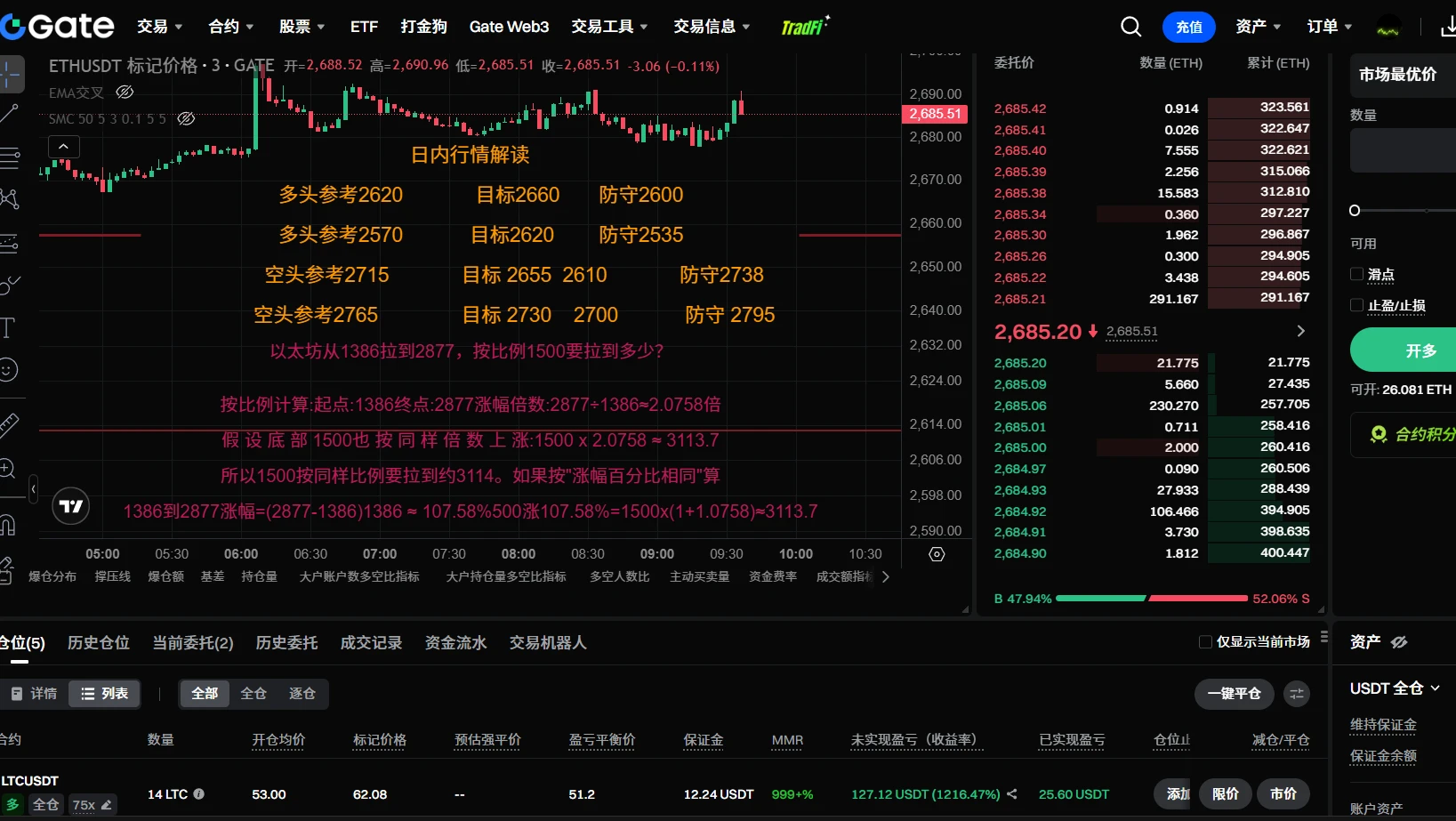
Task: Open the USDT 全仓 dropdown
Action: coord(1395,688)
